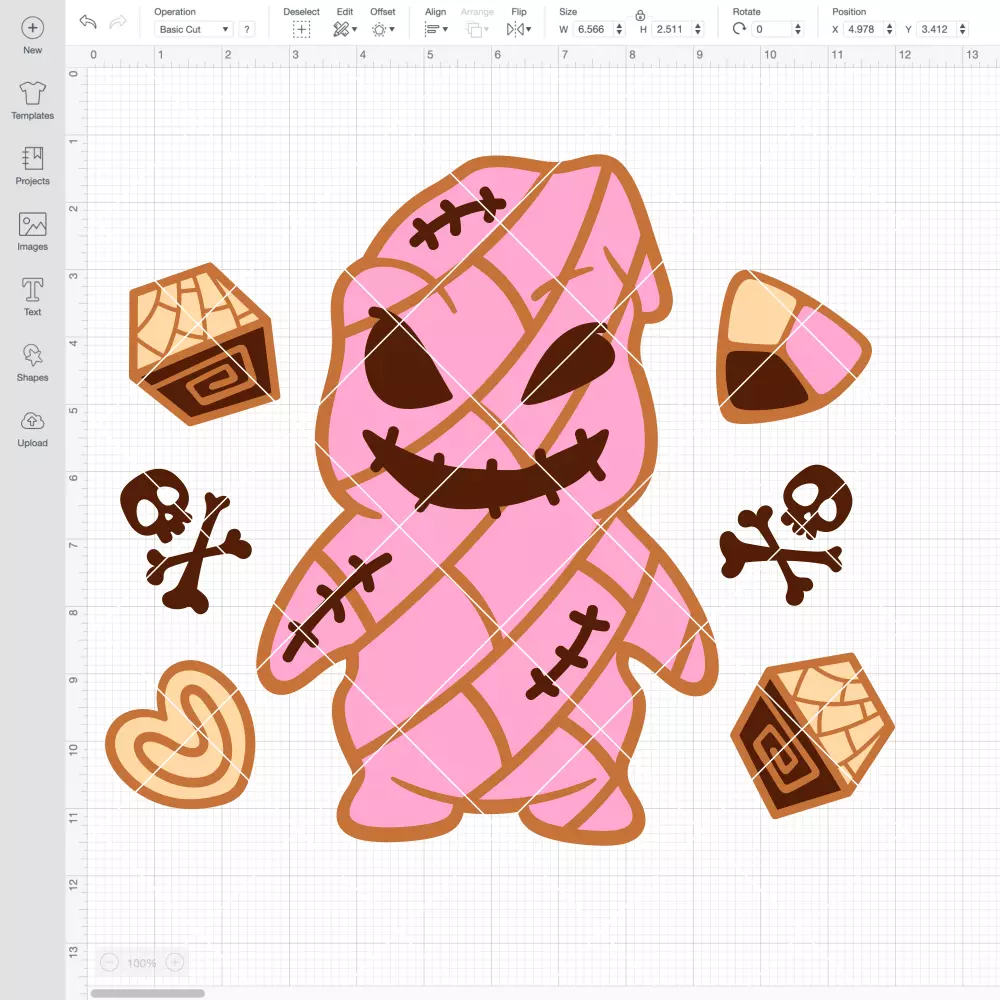This screenshot has height=1000, width=1000.
Task: Toggle the size aspect ratio lock
Action: [640, 15]
